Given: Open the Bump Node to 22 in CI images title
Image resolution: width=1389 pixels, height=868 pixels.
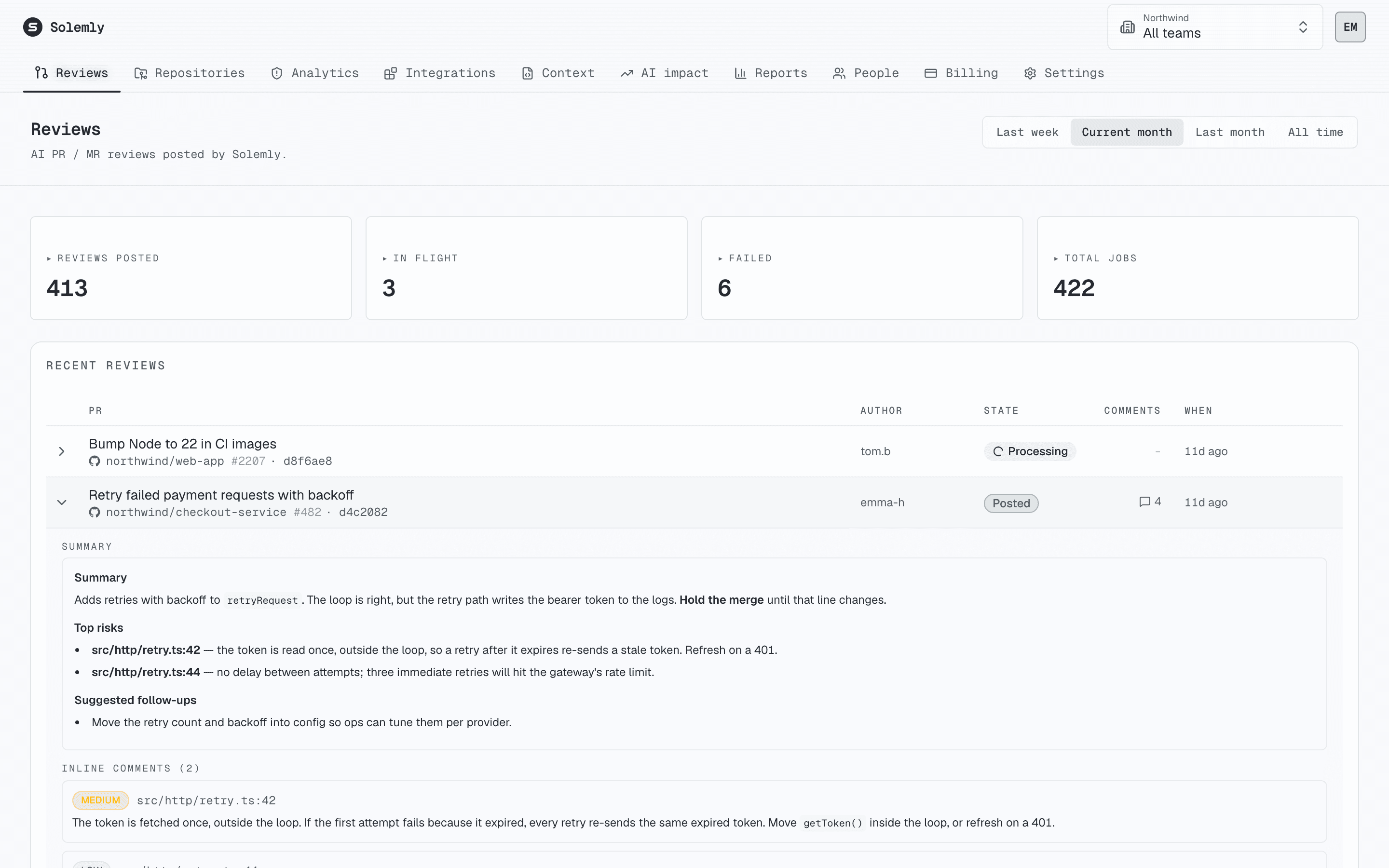Looking at the screenshot, I should coord(182,444).
